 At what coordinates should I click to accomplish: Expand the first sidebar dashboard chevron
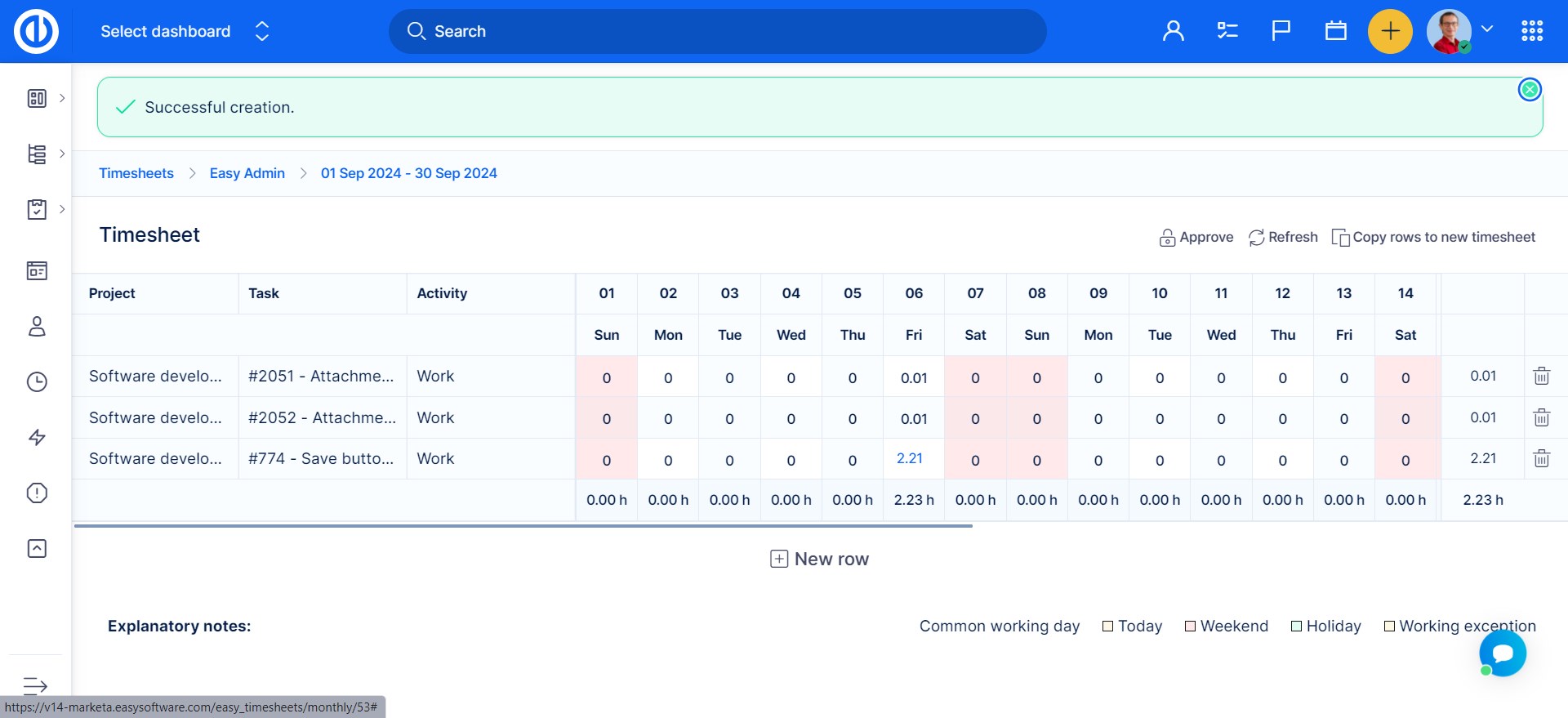pyautogui.click(x=62, y=98)
